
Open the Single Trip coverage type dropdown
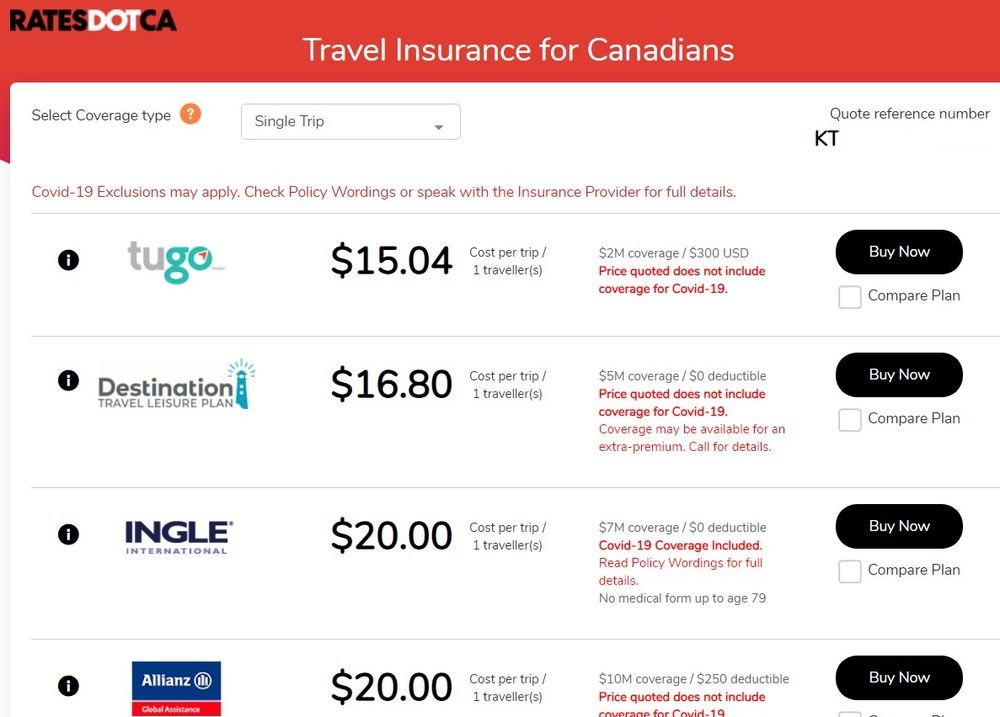click(351, 121)
